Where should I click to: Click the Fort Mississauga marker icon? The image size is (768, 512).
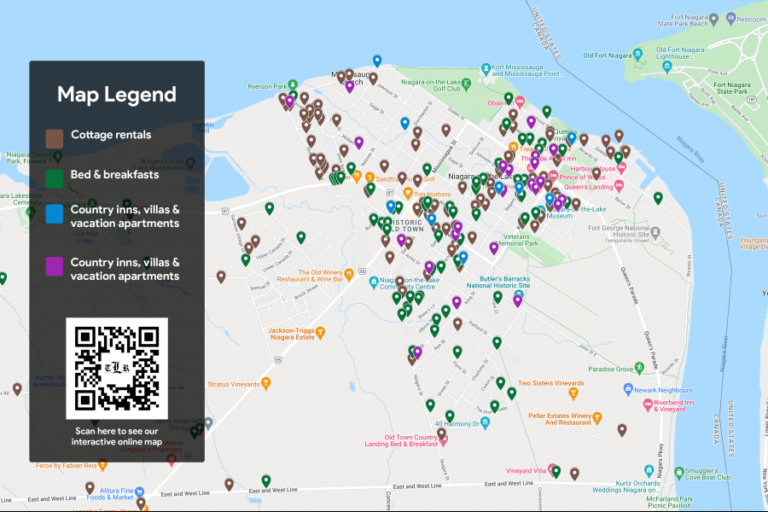(x=486, y=69)
